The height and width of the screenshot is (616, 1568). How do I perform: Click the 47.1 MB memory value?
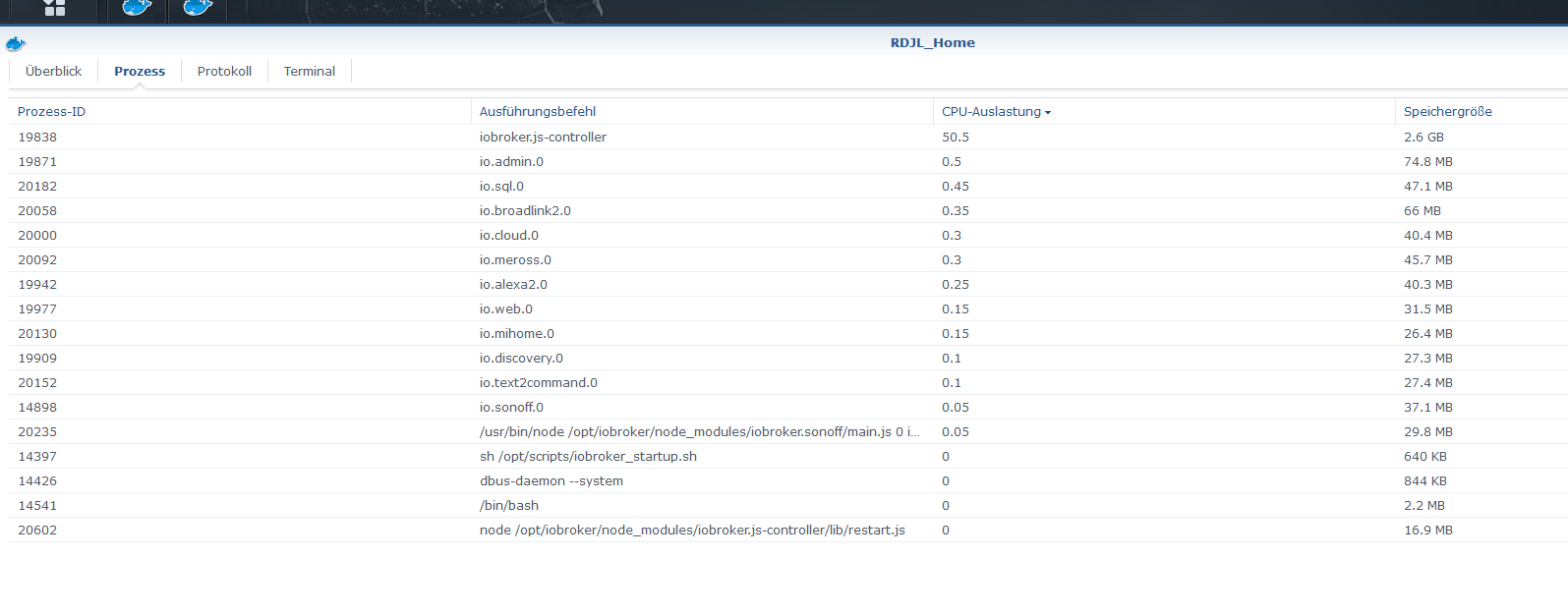pos(1428,187)
